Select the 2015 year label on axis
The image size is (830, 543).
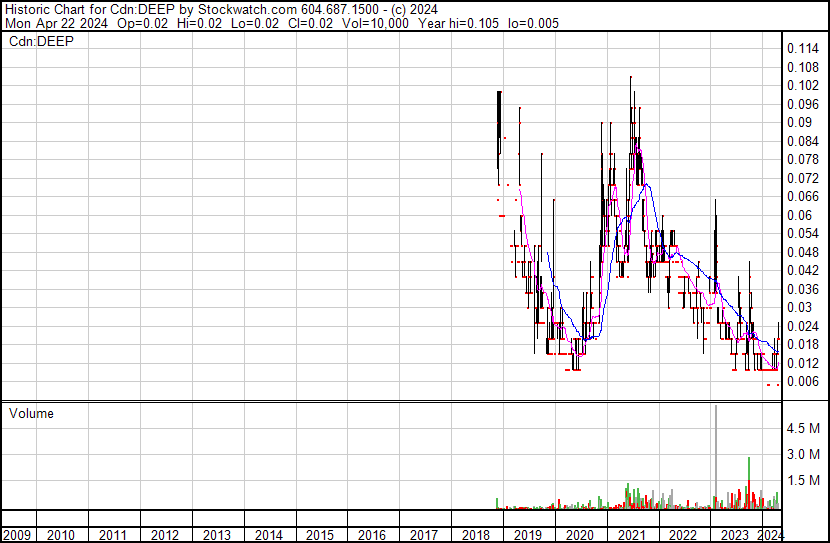point(320,535)
